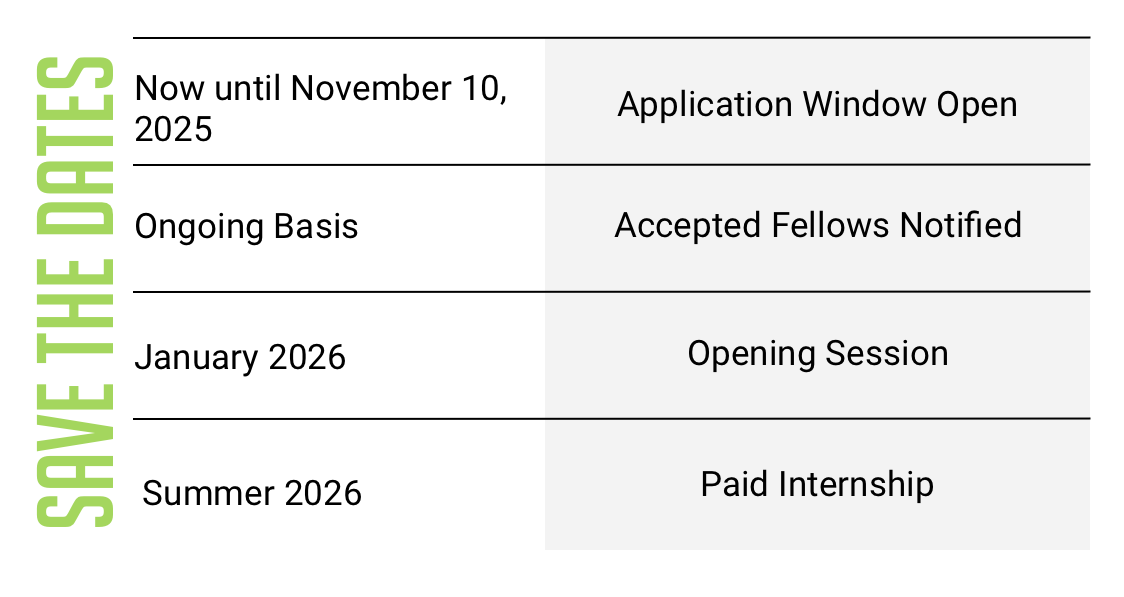Click the green SAVE THE DATES heading

coord(75,292)
